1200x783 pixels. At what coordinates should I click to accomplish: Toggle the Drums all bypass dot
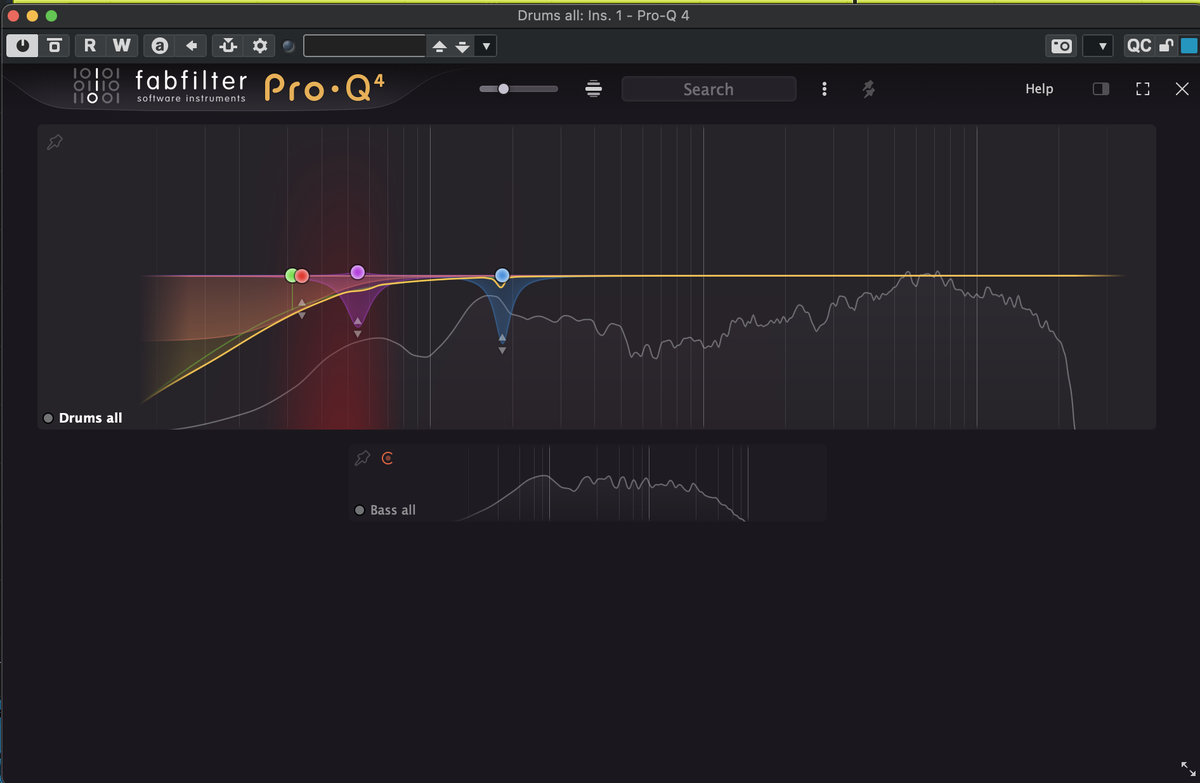48,418
